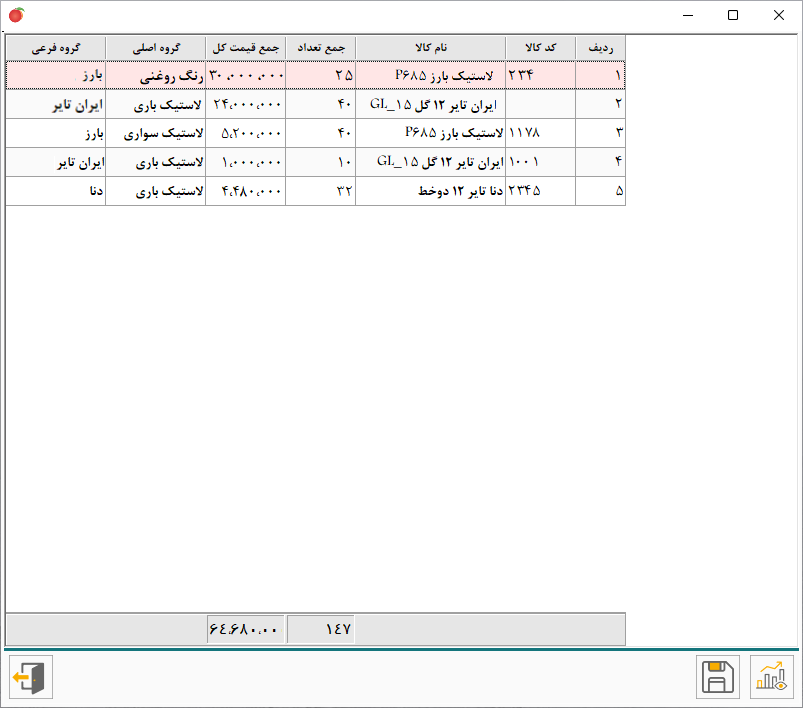Image resolution: width=803 pixels, height=708 pixels.
Task: Click لاستیک باری in row ۵
Action: point(156,191)
